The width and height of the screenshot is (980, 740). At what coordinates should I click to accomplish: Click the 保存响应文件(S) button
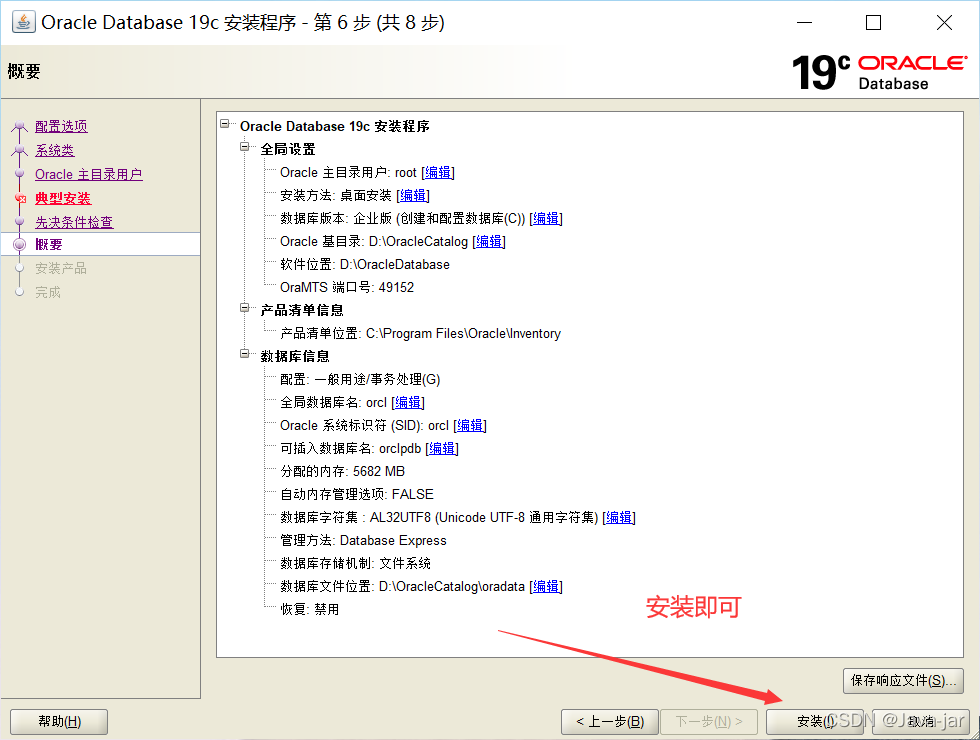pyautogui.click(x=903, y=680)
